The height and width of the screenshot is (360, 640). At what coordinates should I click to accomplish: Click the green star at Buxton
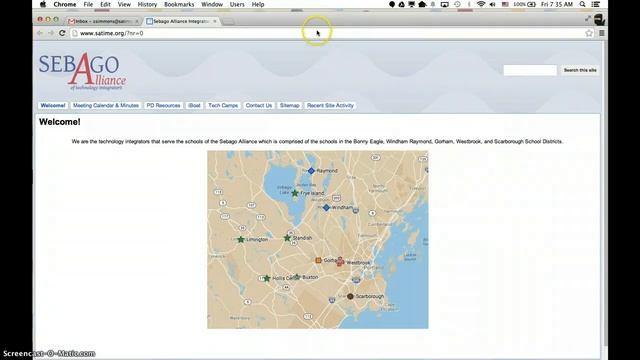pos(297,277)
